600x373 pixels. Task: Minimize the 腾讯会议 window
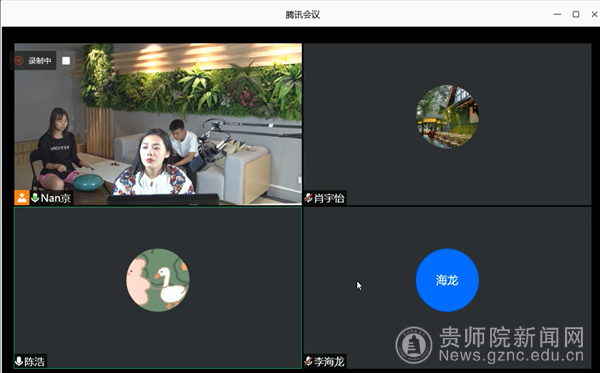557,14
